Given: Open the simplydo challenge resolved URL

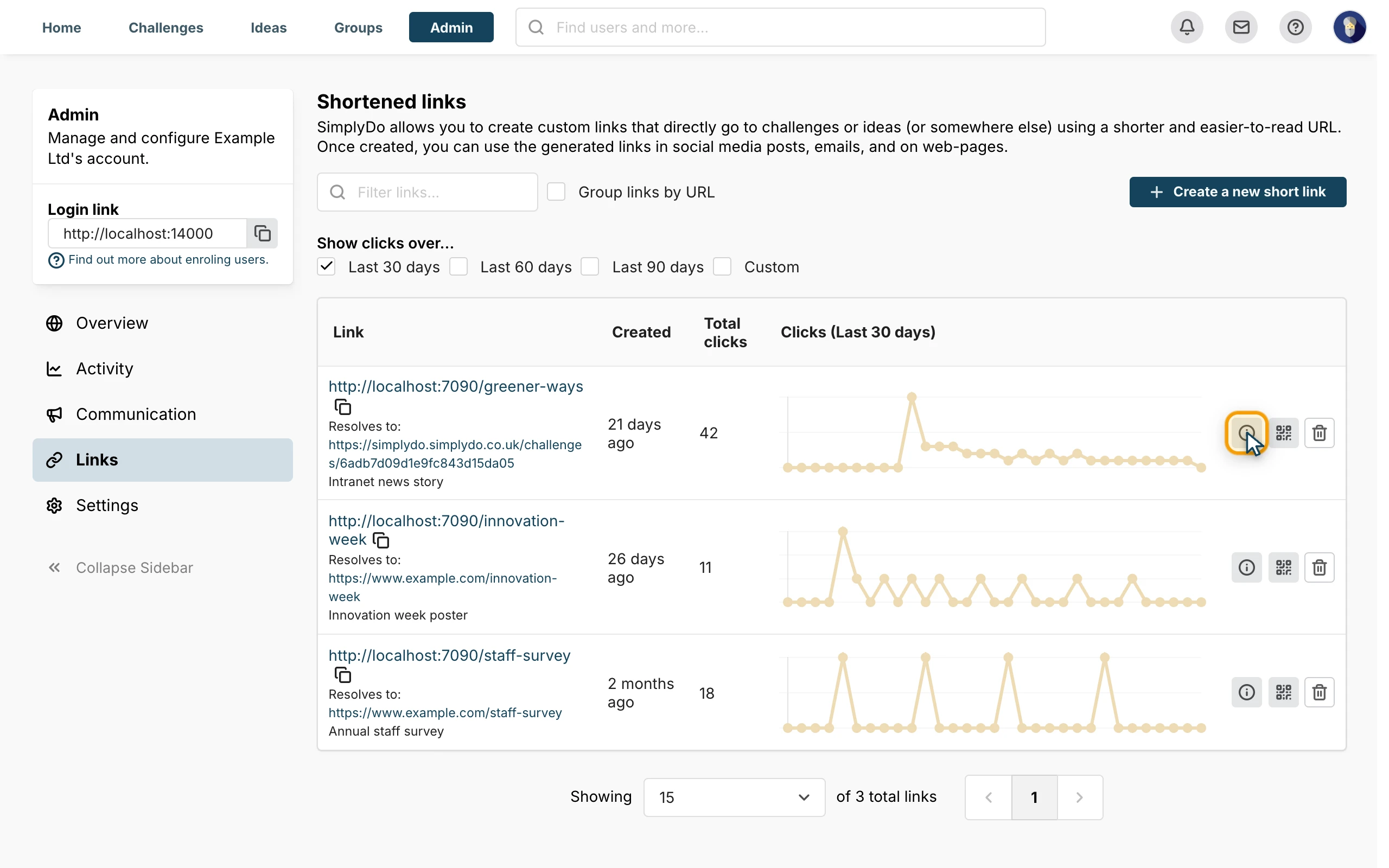Looking at the screenshot, I should [455, 454].
